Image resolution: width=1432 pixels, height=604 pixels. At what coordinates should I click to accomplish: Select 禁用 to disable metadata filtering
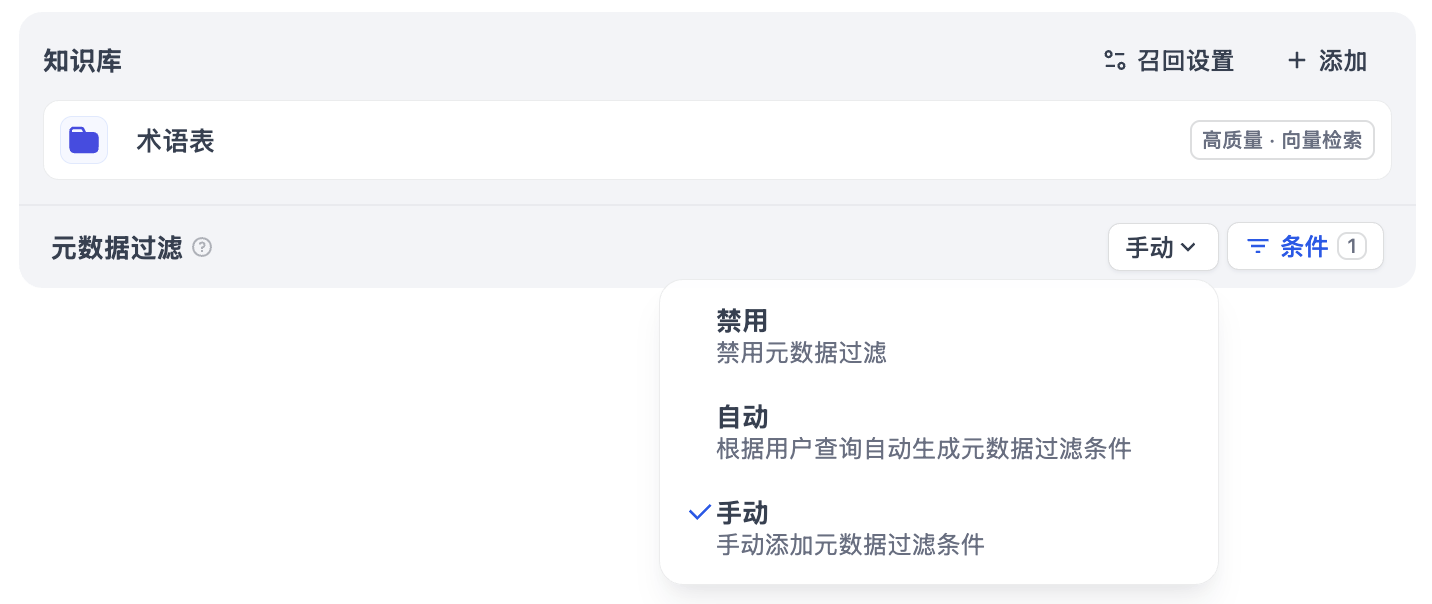[742, 321]
